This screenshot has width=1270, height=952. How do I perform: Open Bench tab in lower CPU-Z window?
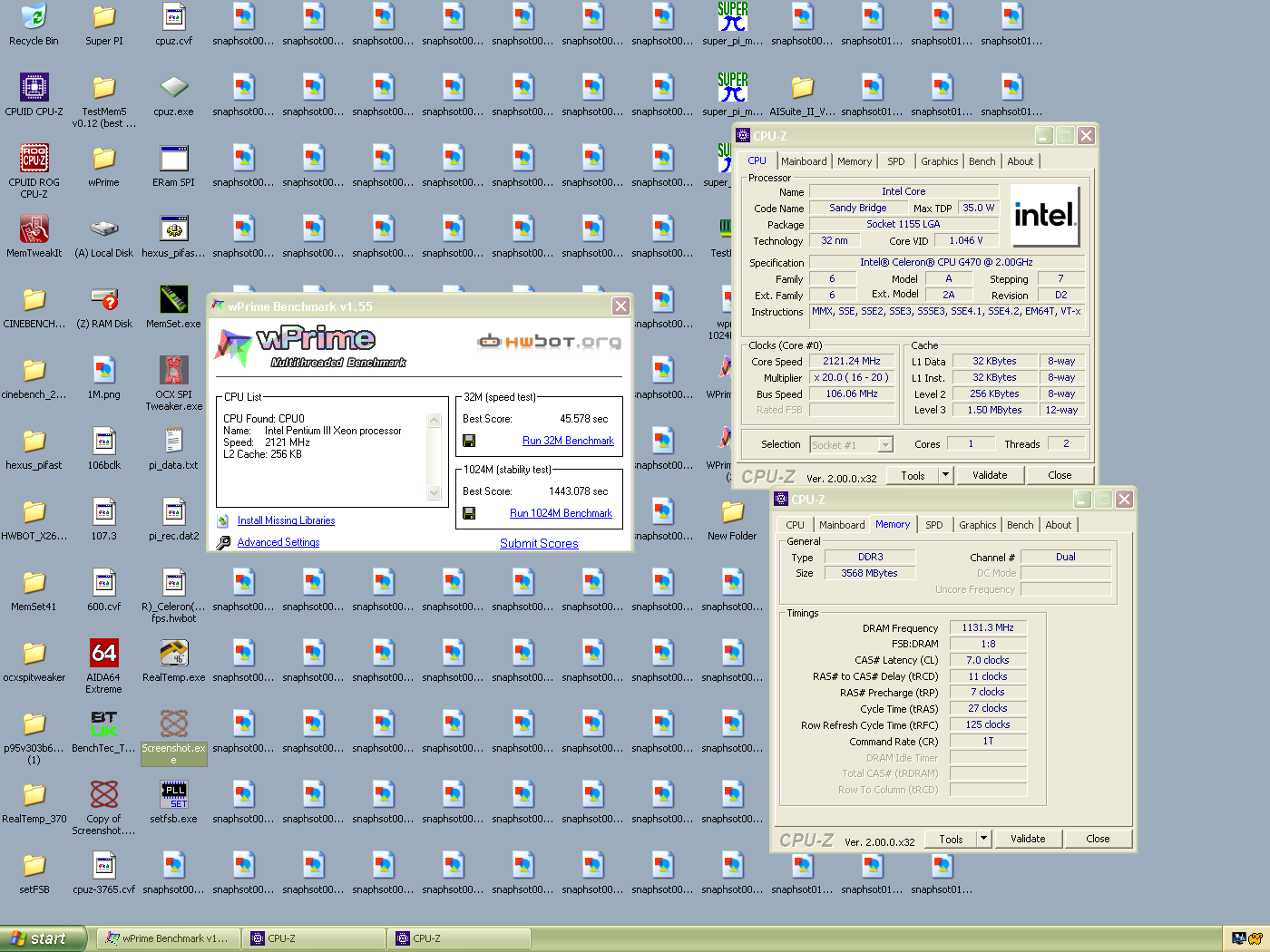click(1020, 525)
